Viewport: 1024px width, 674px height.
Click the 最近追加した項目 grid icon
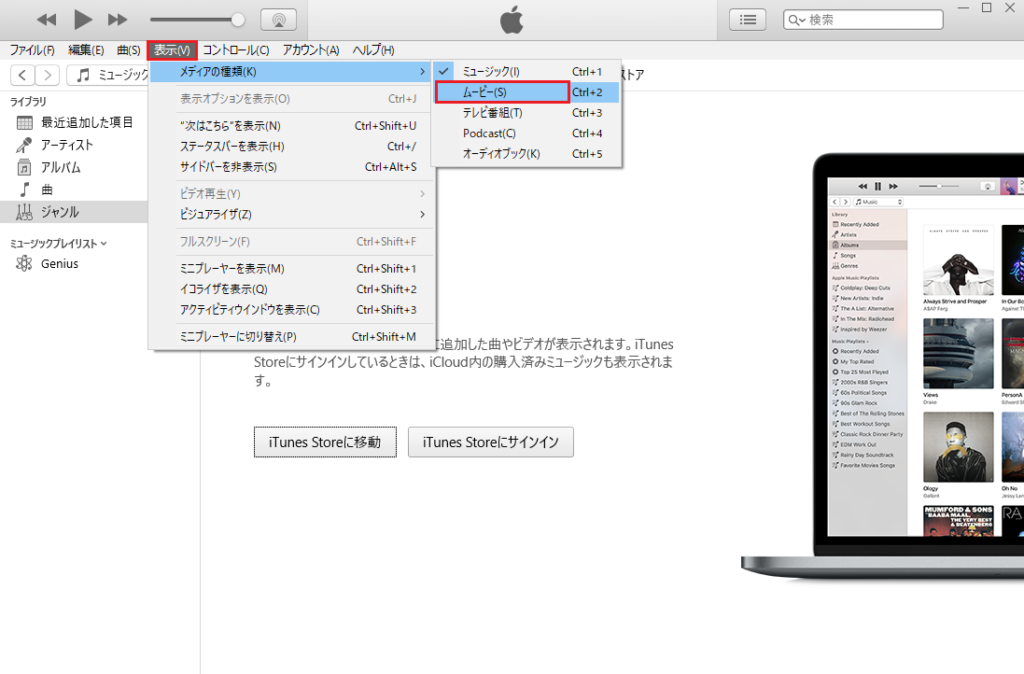[x=24, y=123]
